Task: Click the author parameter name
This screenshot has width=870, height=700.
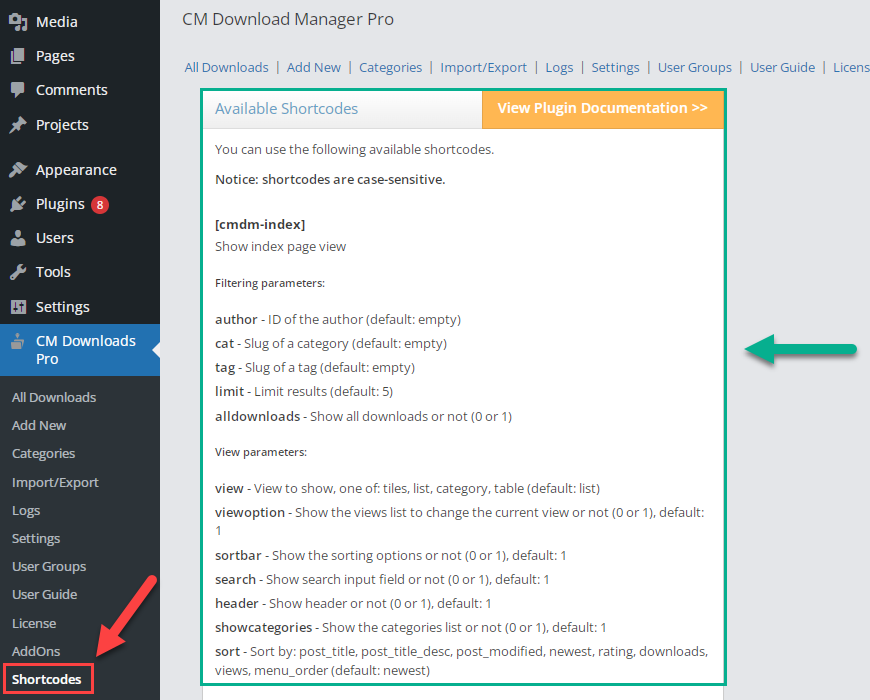Action: click(236, 319)
